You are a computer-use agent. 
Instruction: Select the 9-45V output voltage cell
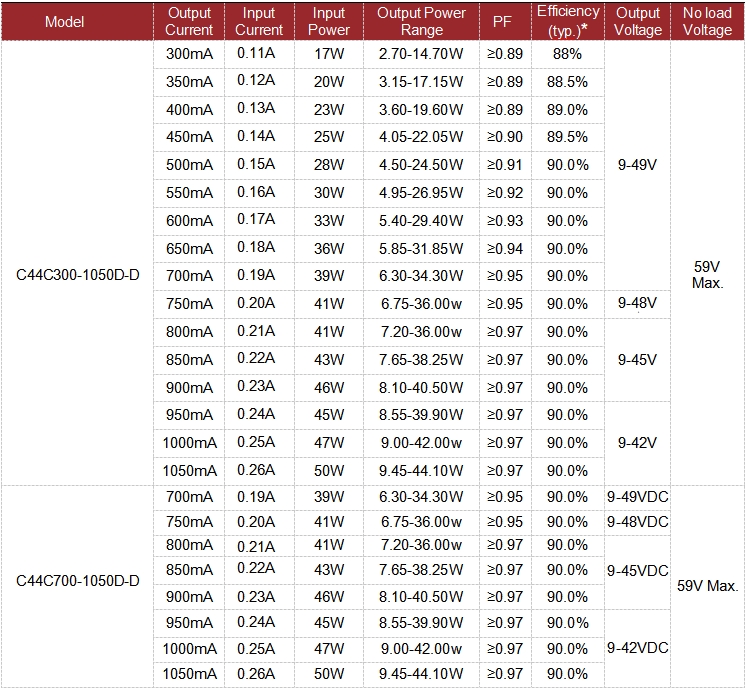click(637, 360)
